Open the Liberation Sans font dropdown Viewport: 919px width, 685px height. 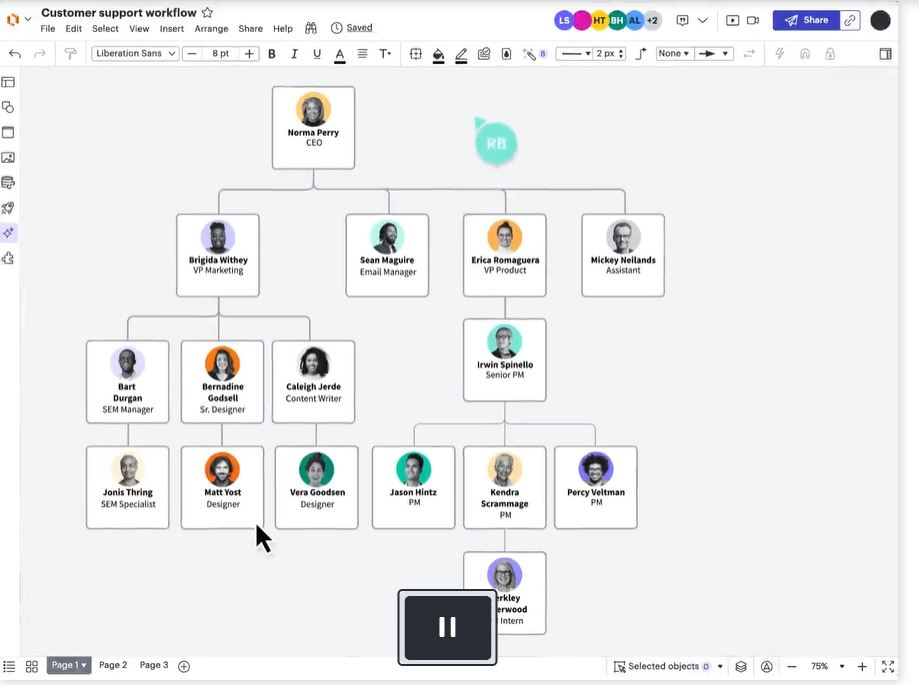[135, 53]
